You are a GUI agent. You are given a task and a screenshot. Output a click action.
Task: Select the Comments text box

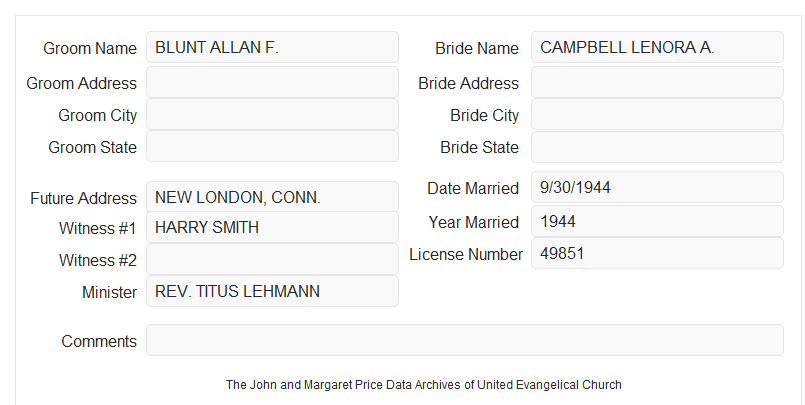(465, 340)
